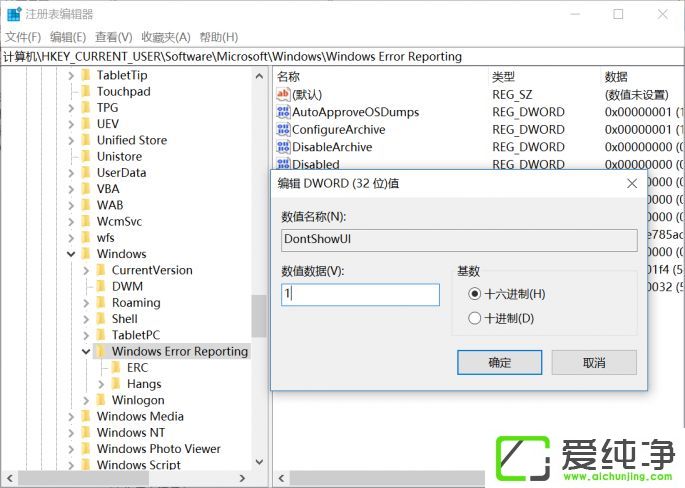Click the UEV folder icon
Image resolution: width=685 pixels, height=488 pixels.
click(x=86, y=124)
